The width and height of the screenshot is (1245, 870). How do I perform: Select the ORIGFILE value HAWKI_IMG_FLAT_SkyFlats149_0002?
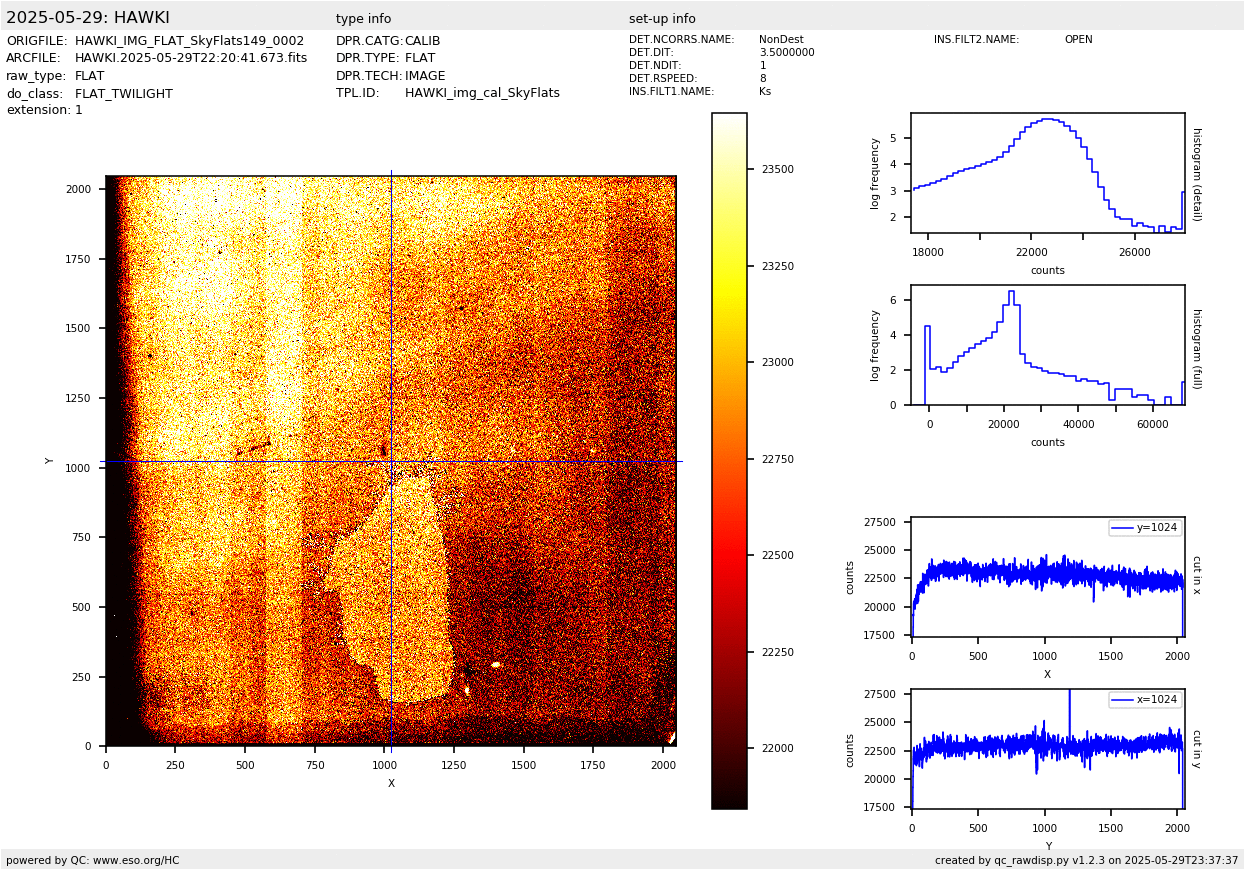(x=189, y=41)
